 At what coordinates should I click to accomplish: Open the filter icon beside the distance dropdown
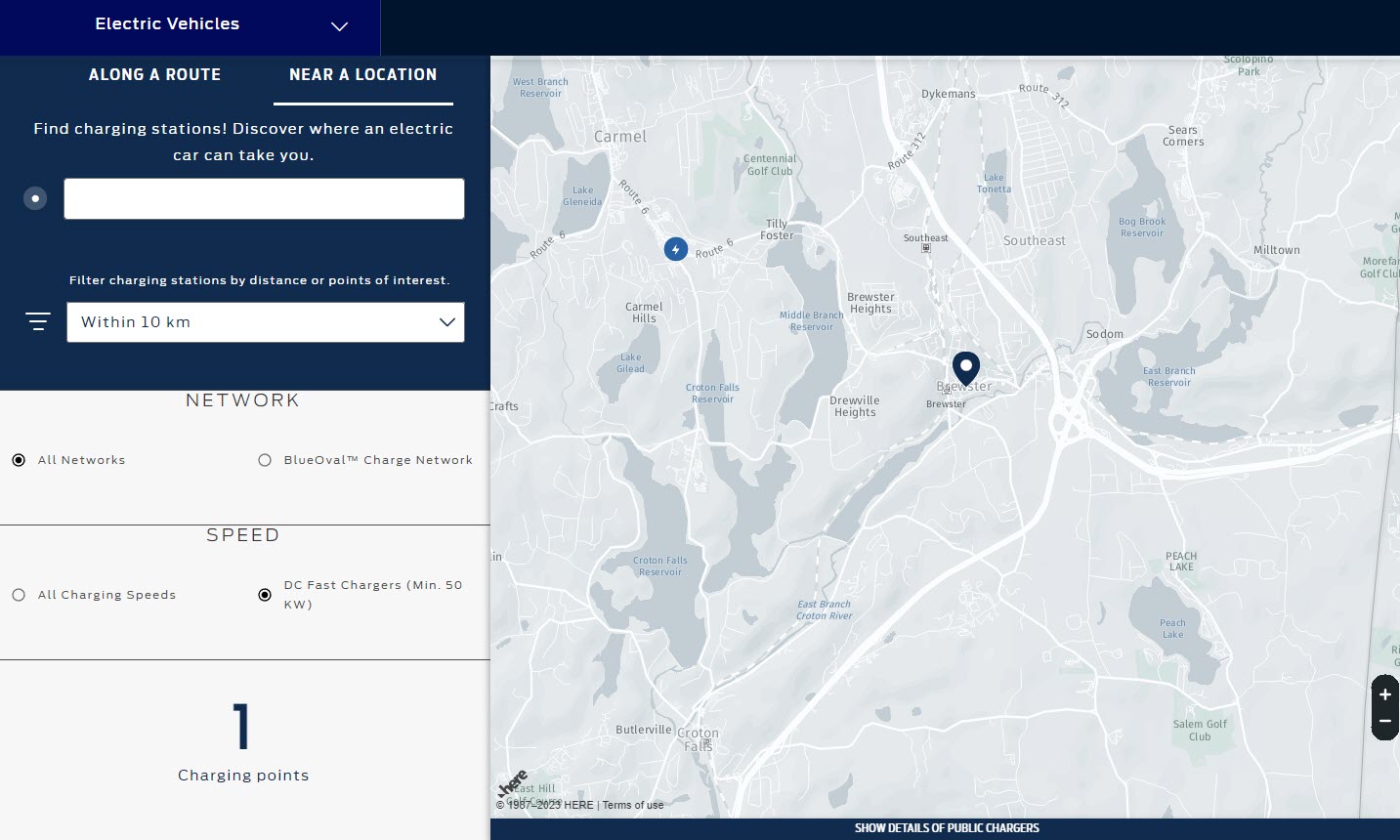37,320
